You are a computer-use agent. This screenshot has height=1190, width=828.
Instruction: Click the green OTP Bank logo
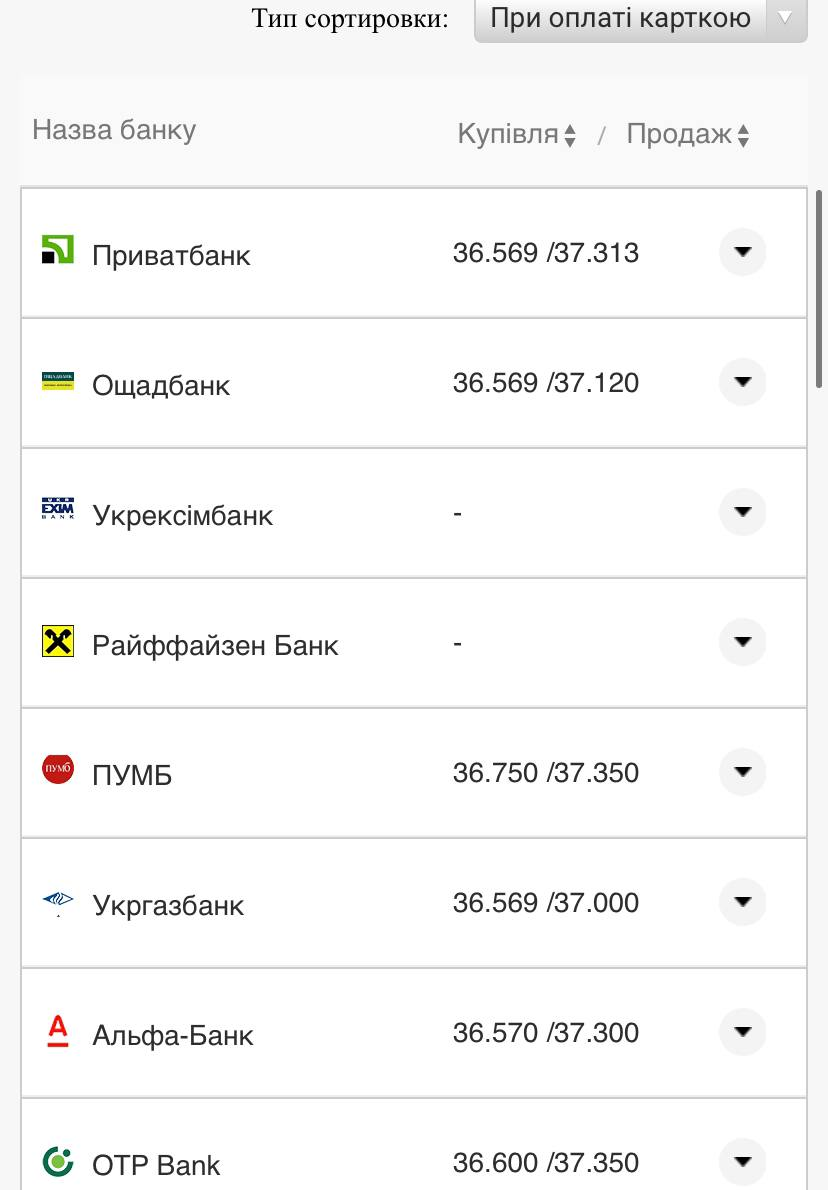pos(58,1161)
